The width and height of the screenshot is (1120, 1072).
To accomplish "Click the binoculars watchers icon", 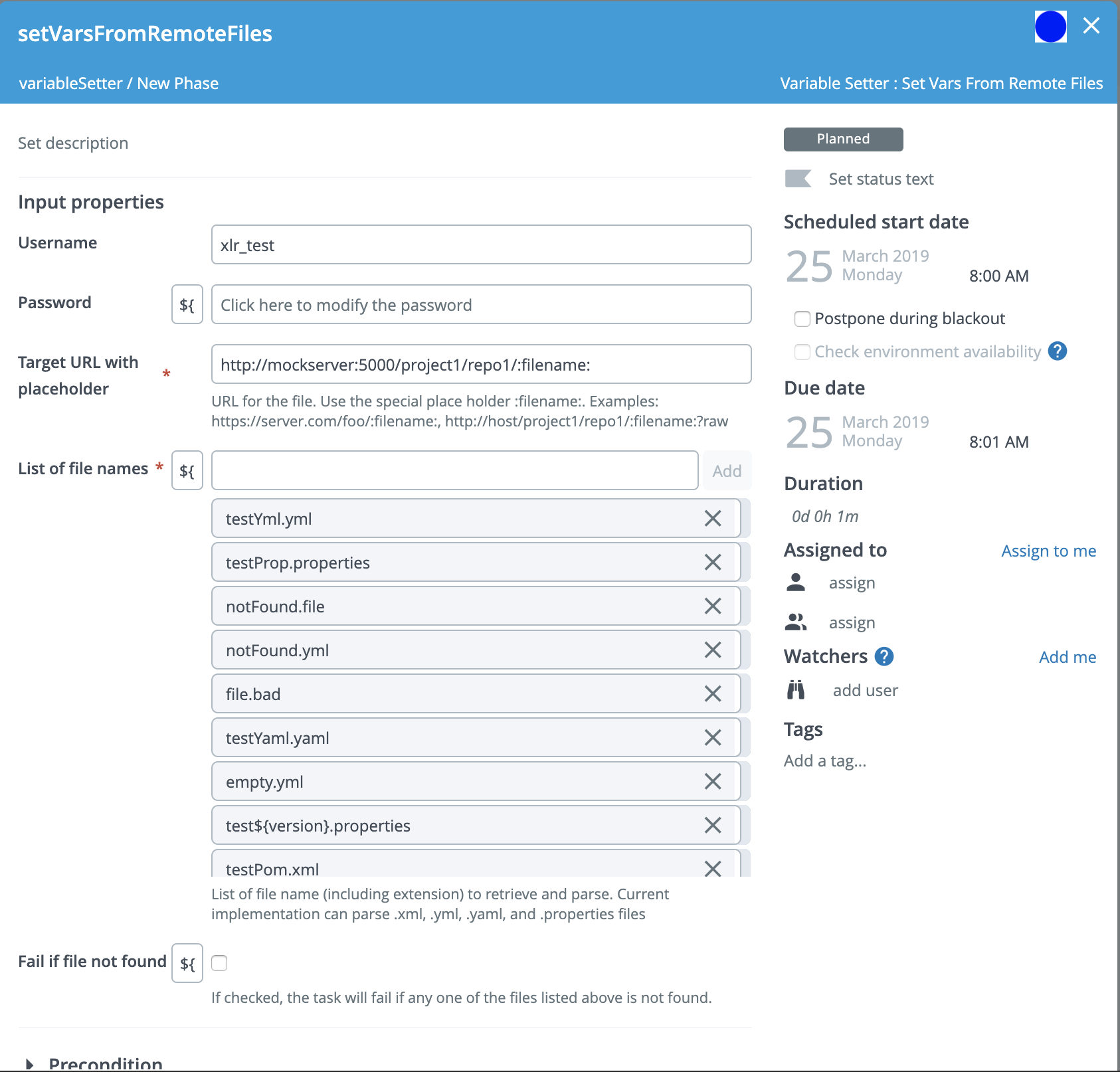I will (x=796, y=690).
